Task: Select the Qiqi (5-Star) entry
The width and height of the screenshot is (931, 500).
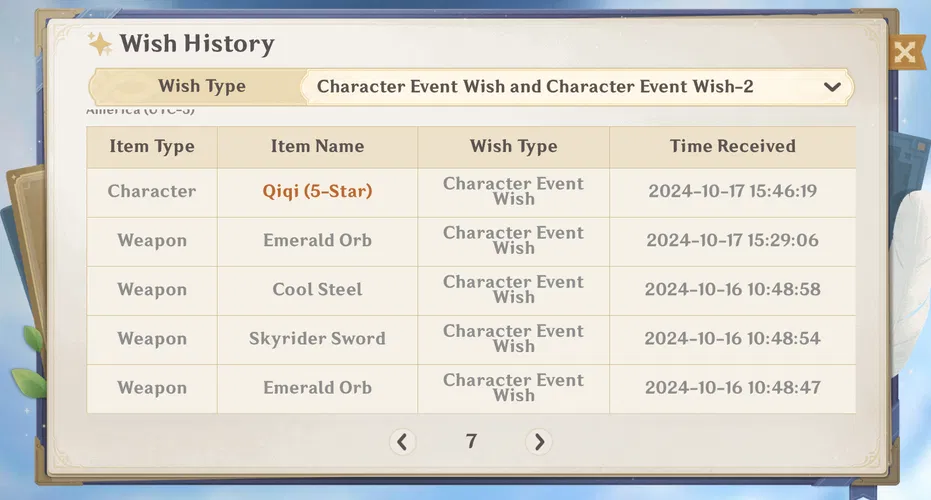Action: tap(317, 191)
